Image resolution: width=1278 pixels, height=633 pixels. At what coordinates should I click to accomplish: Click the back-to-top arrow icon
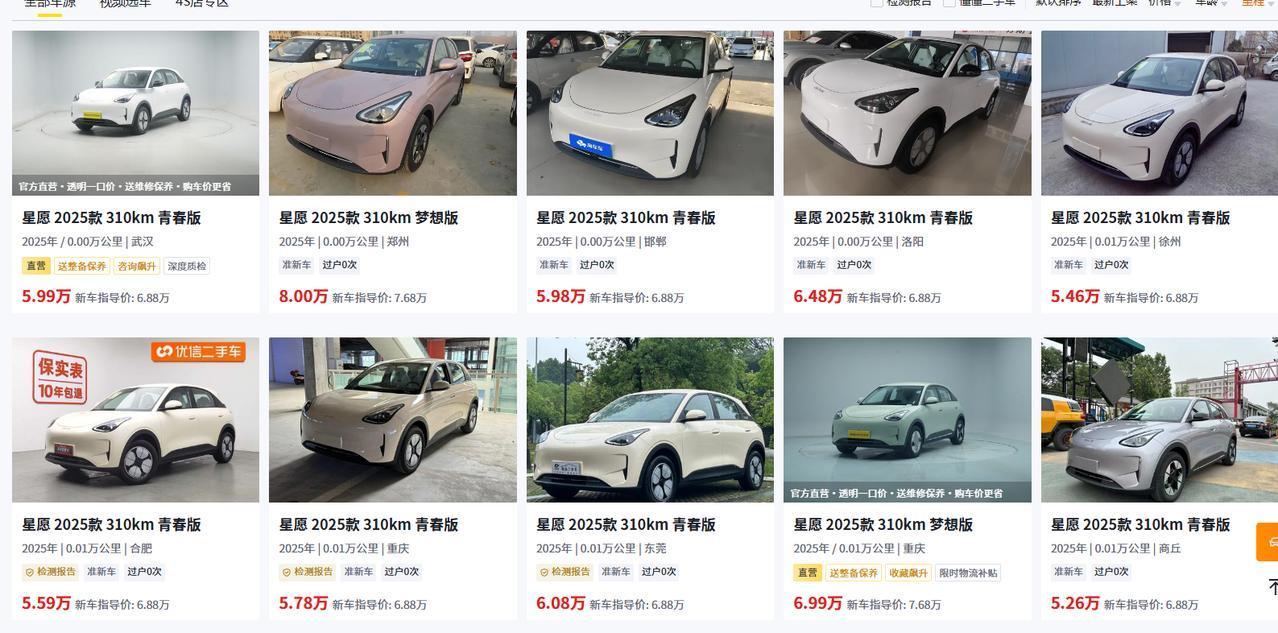click(1272, 586)
